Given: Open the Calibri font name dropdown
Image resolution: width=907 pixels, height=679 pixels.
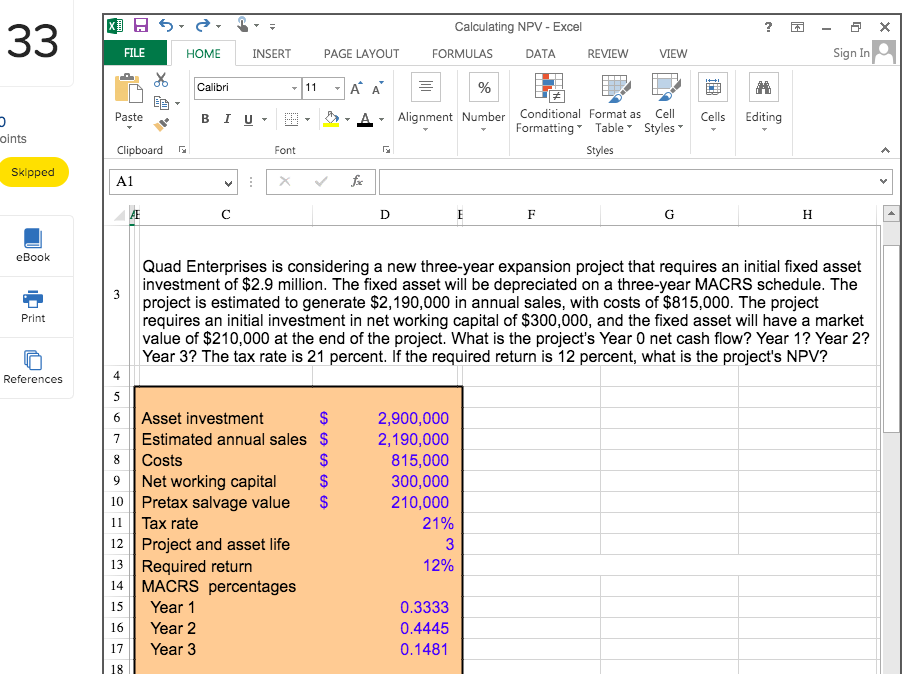Looking at the screenshot, I should tap(293, 88).
